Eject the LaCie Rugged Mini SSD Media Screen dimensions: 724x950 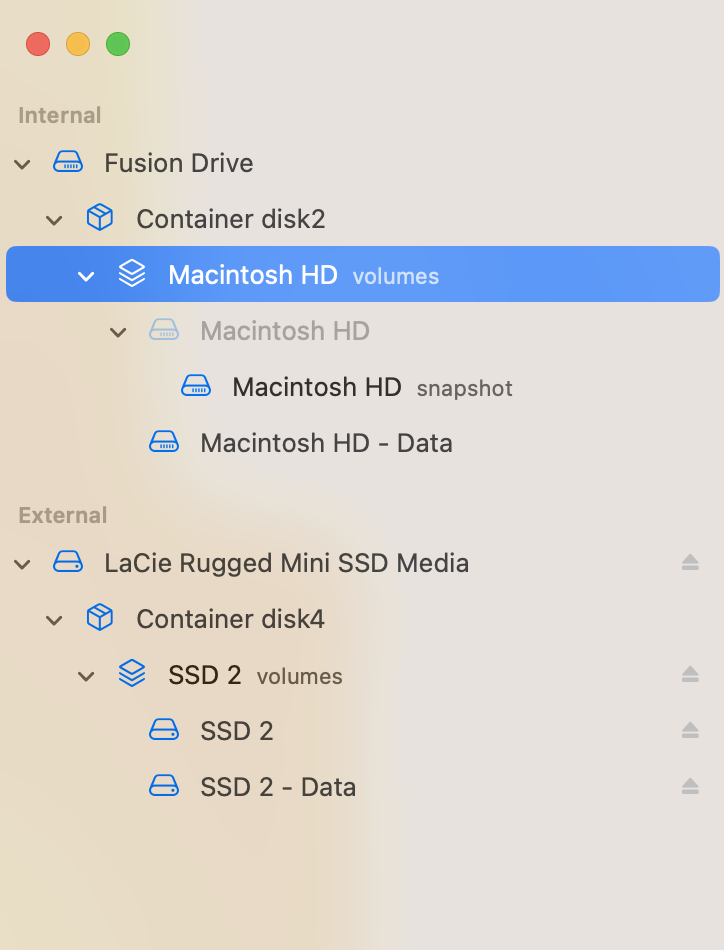[690, 562]
